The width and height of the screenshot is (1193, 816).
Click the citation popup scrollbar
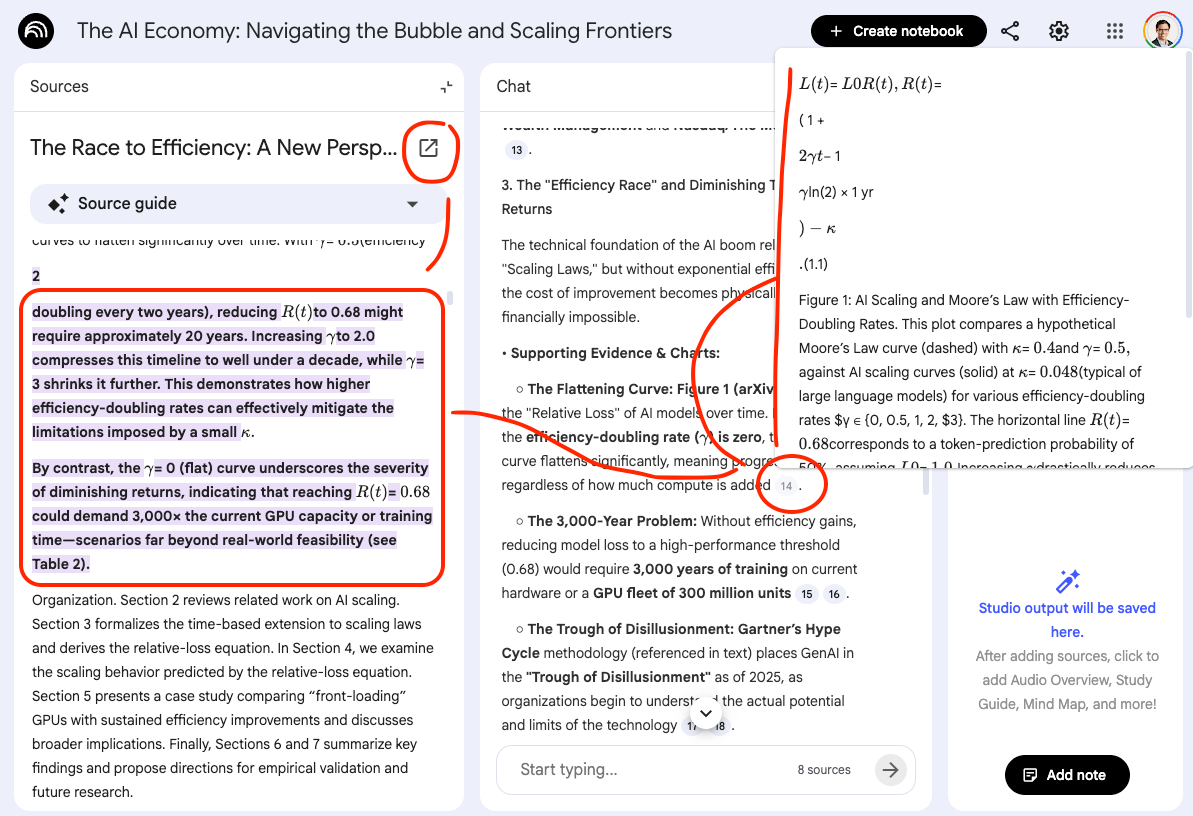(x=1188, y=186)
